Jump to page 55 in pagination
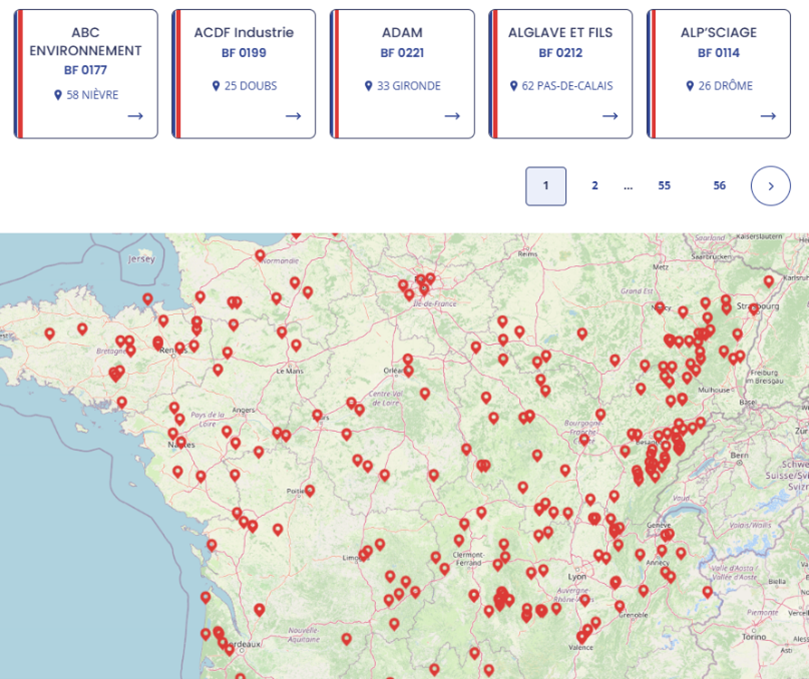 [664, 186]
